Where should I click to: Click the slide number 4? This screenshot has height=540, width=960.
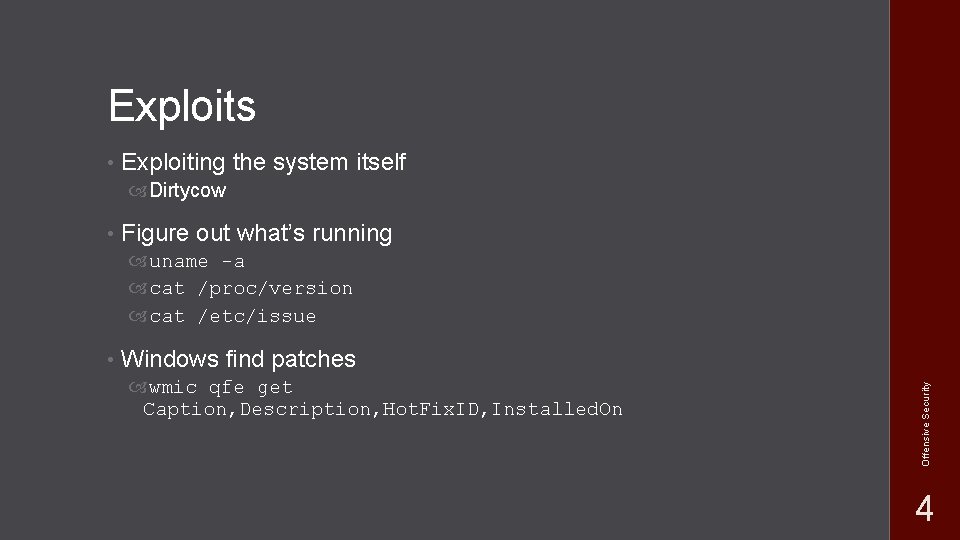[x=924, y=508]
